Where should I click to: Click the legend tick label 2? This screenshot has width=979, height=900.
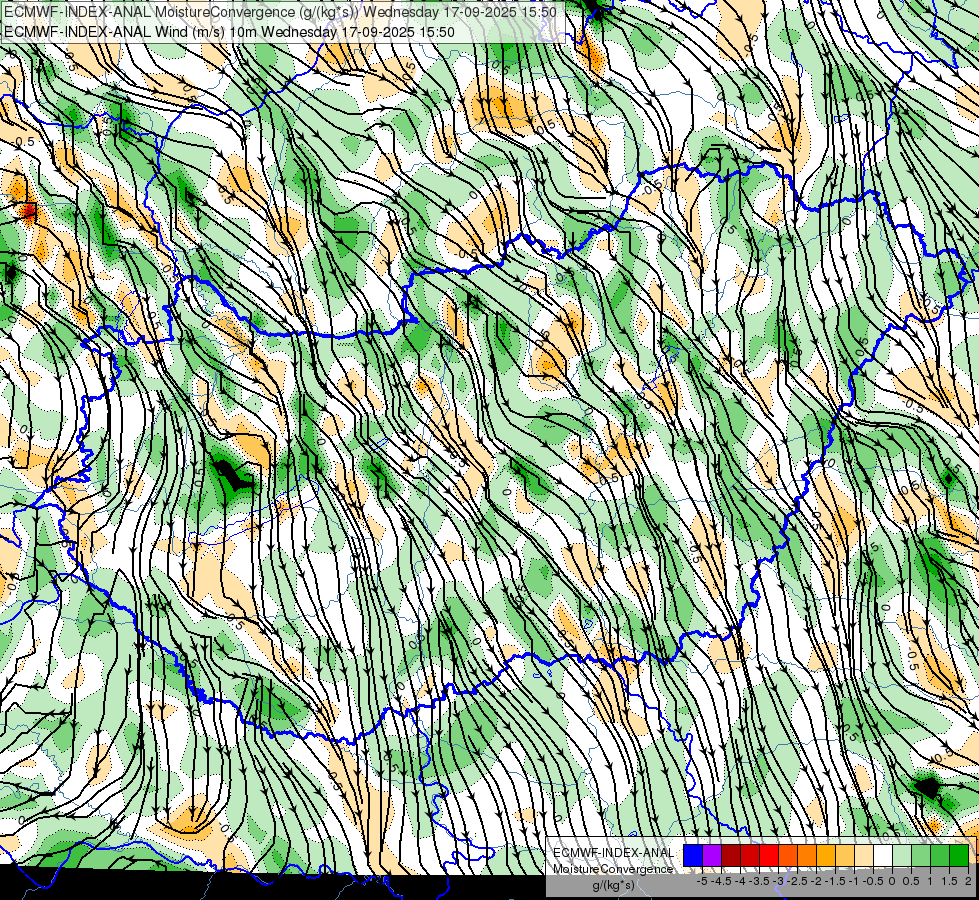click(968, 881)
